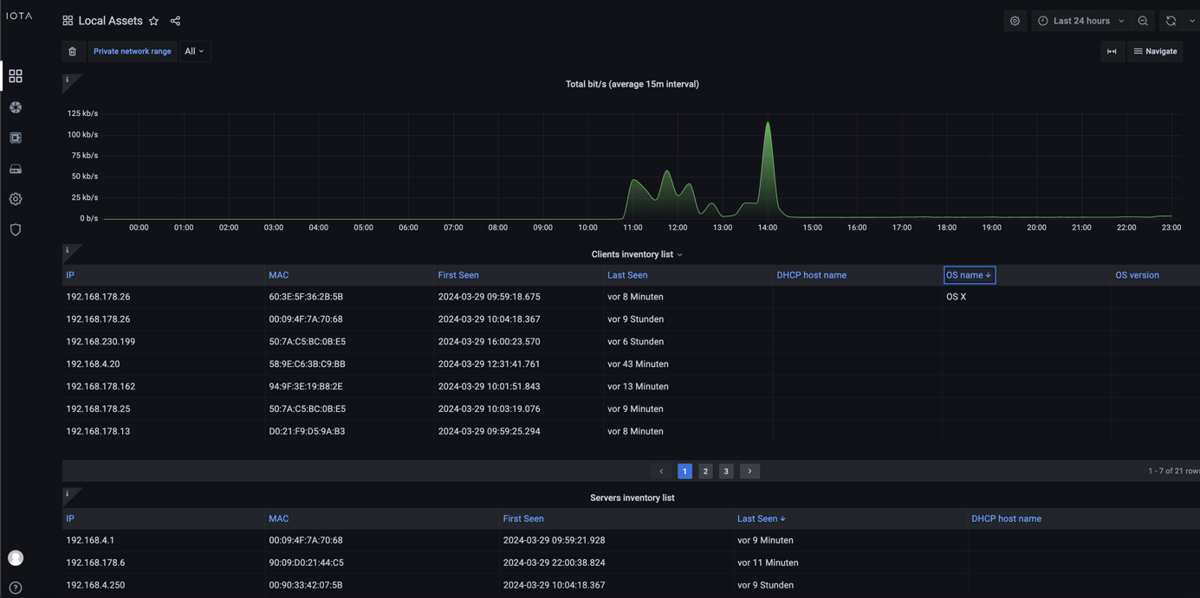
Task: Refresh the dashboard with the refresh icon
Action: (1169, 20)
